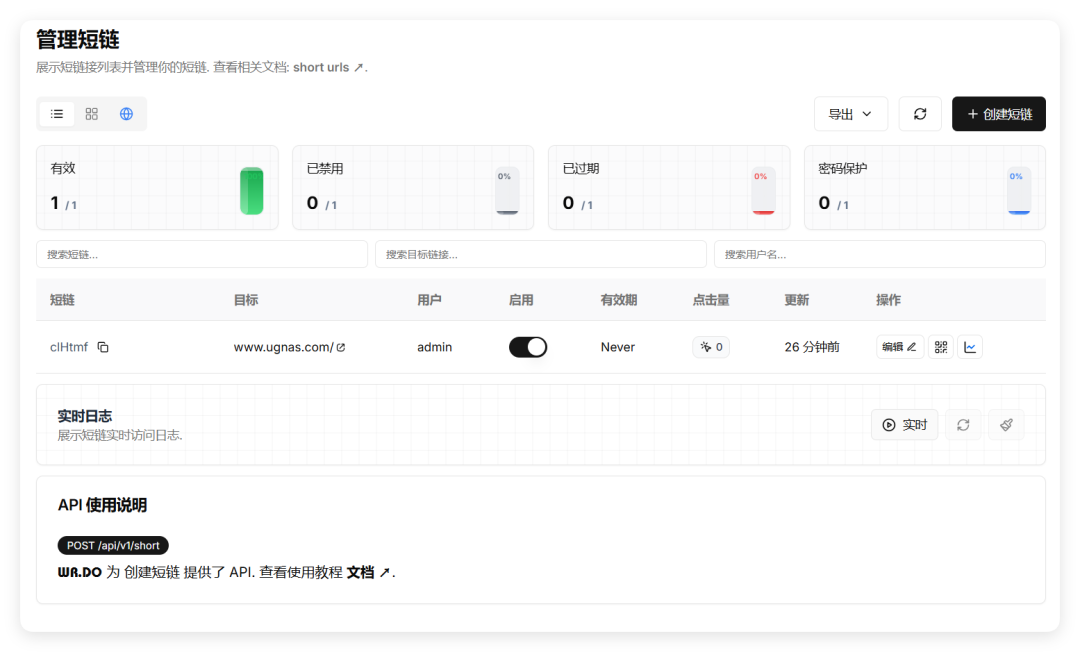Click the admin user cell
Viewport: 1080px width, 652px height.
[x=435, y=347]
